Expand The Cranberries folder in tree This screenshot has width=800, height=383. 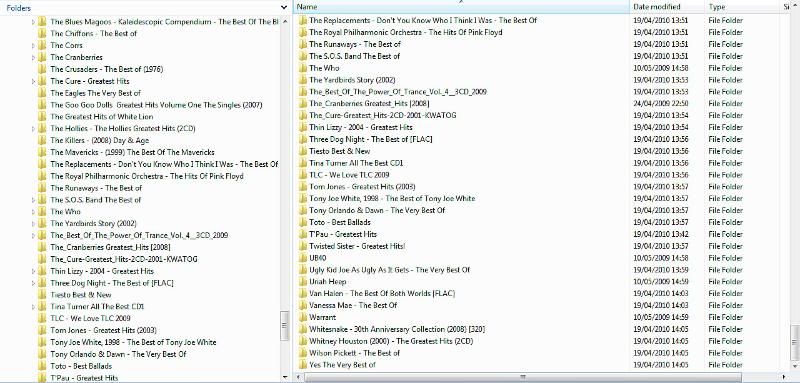[x=34, y=57]
